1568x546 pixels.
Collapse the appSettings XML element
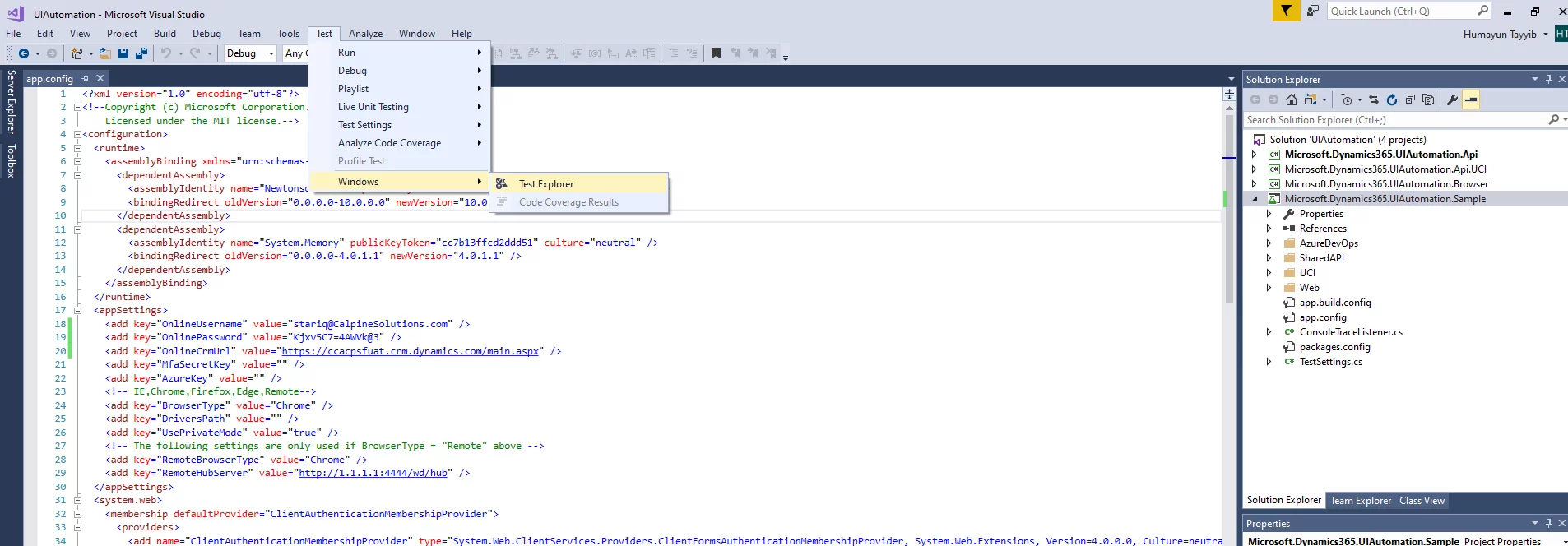pos(77,310)
